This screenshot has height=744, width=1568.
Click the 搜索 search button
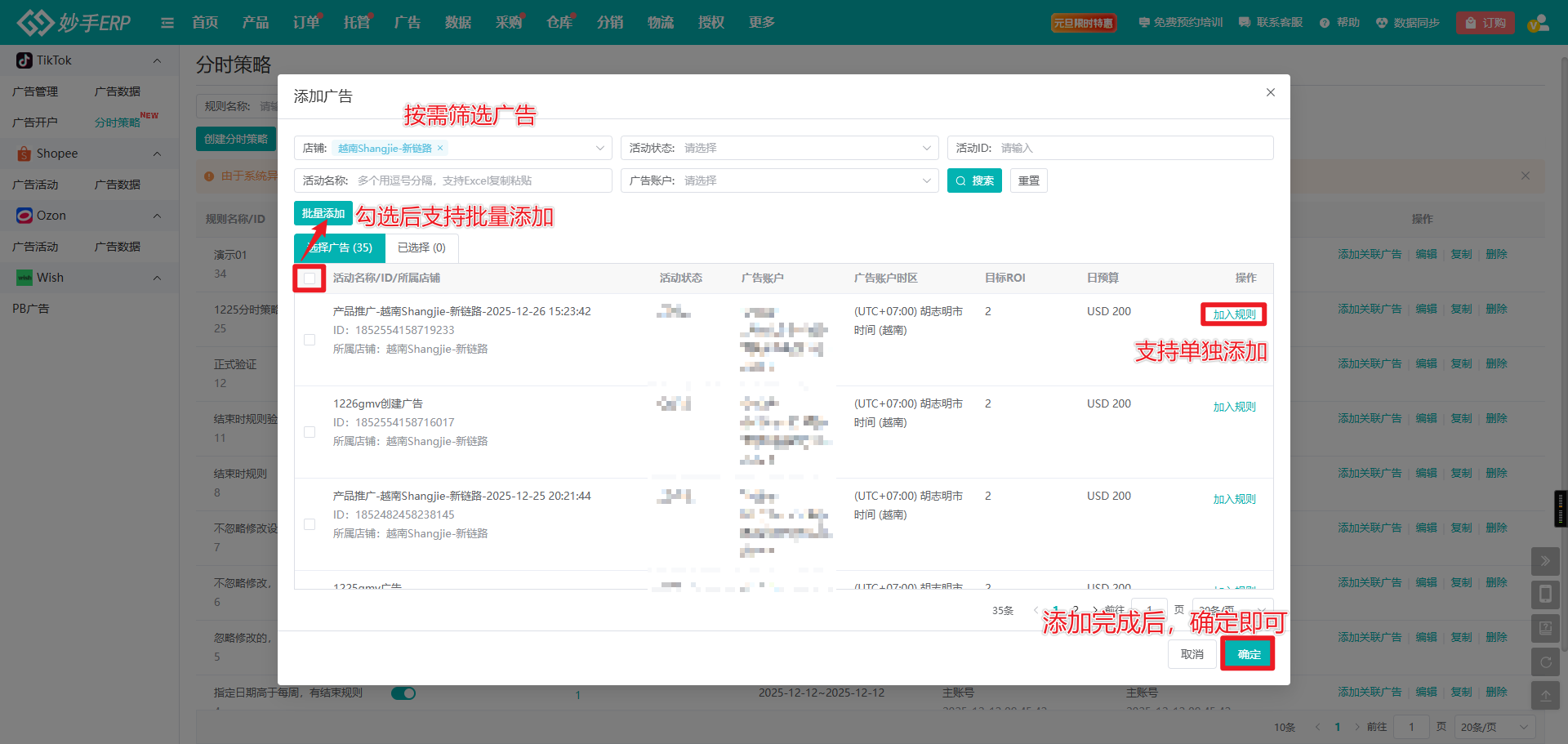click(x=974, y=180)
